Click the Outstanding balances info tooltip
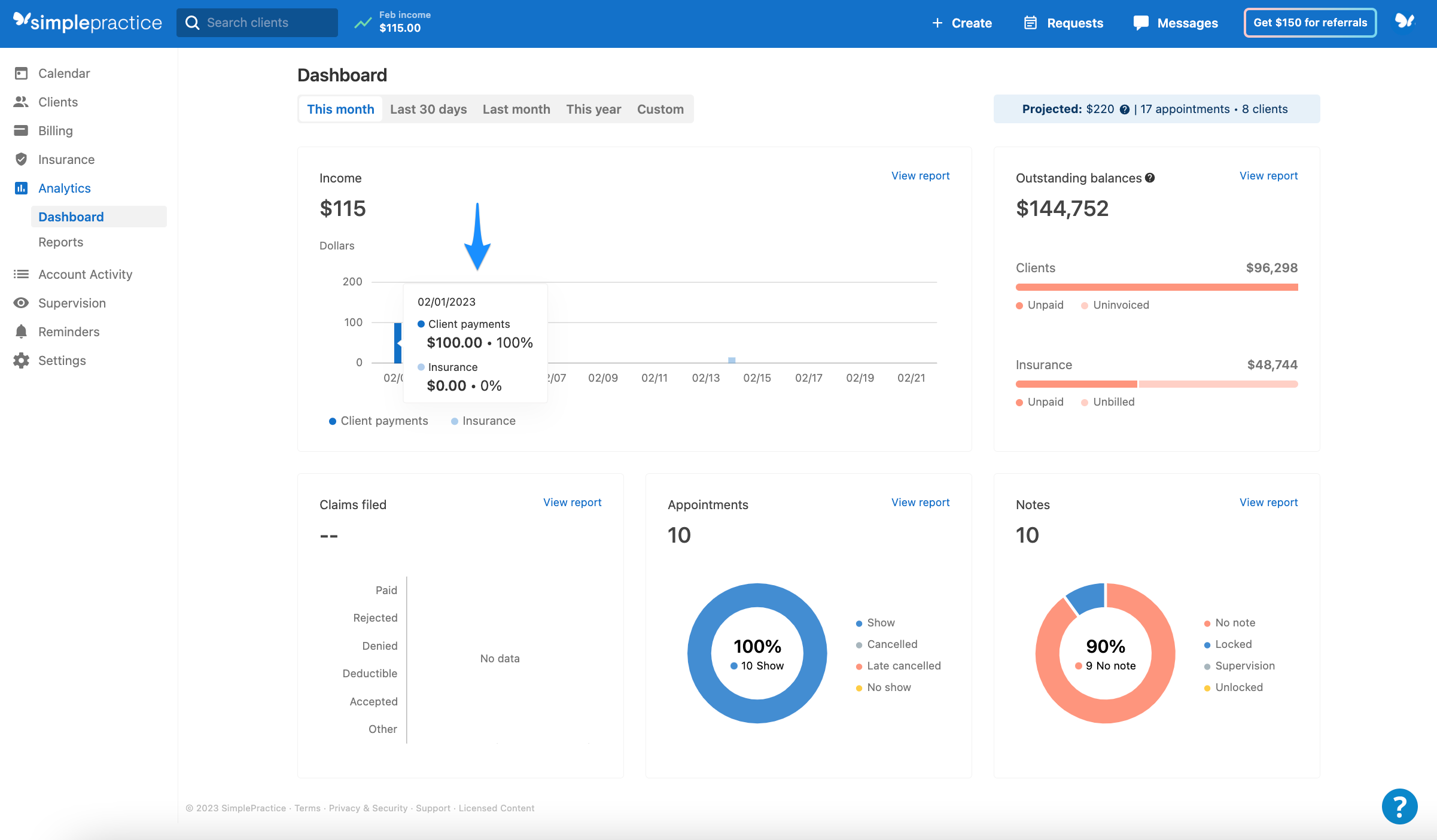The height and width of the screenshot is (840, 1437). [x=1149, y=178]
